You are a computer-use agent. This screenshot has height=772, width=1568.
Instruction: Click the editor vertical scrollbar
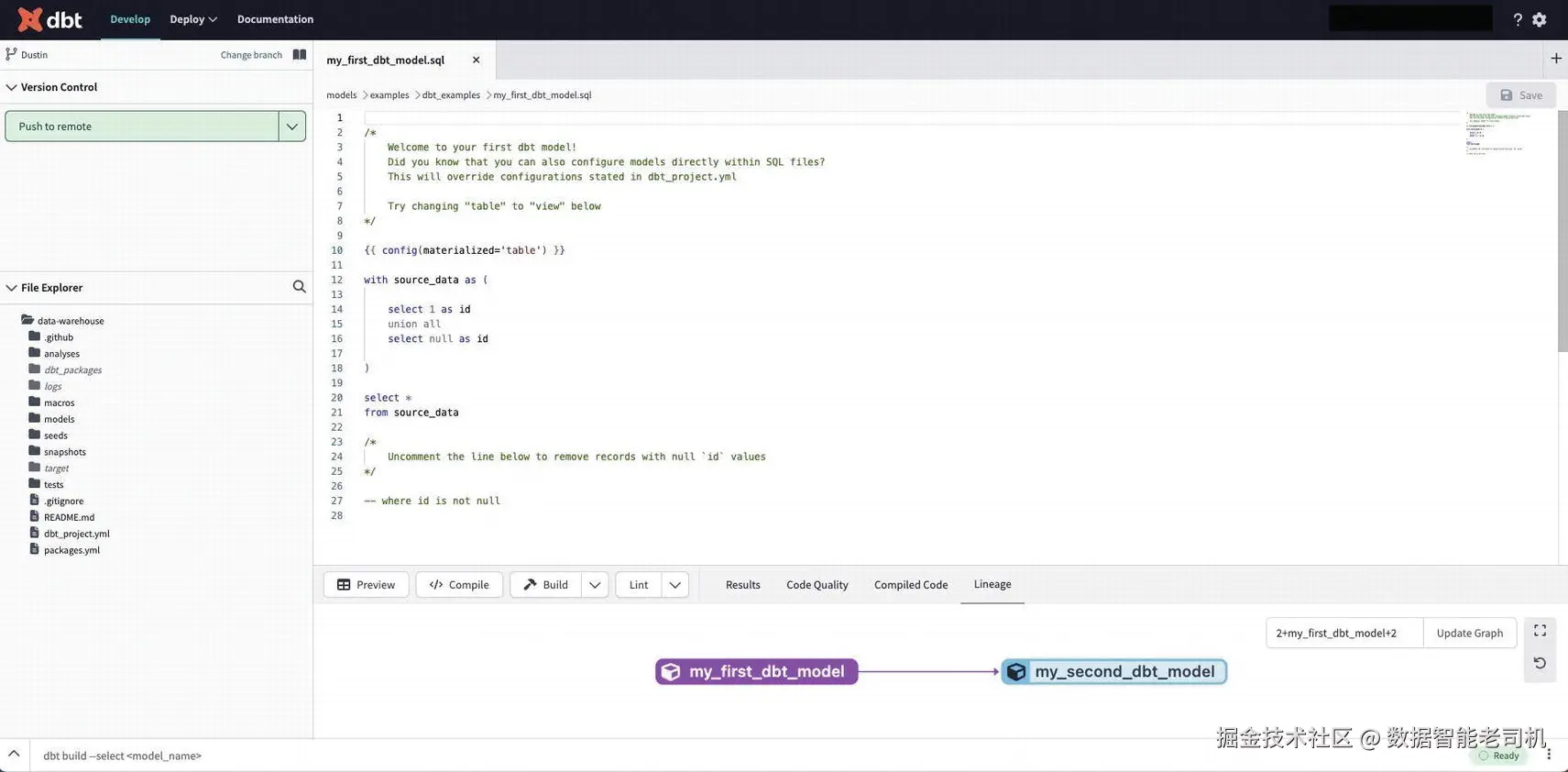[x=1563, y=231]
